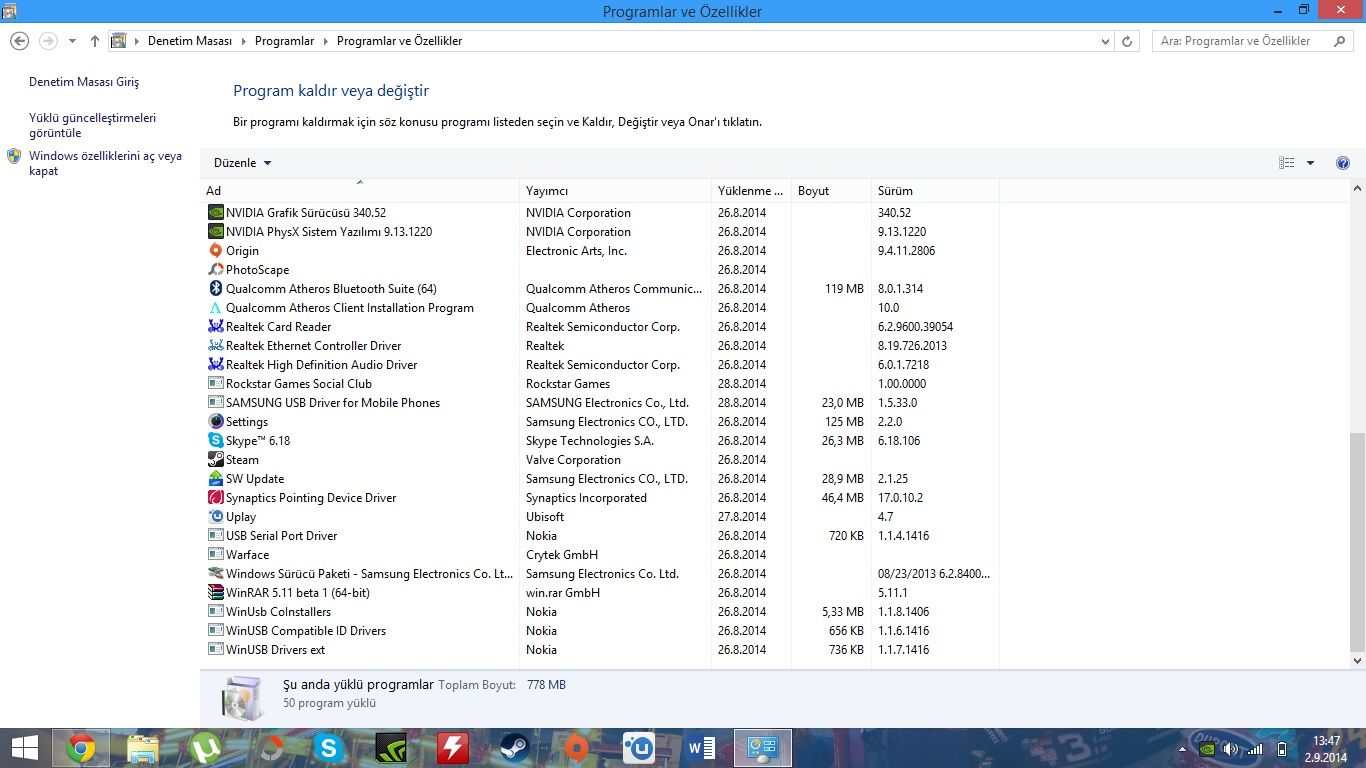Open Steam from the taskbar
Viewport: 1366px width, 768px height.
point(515,748)
